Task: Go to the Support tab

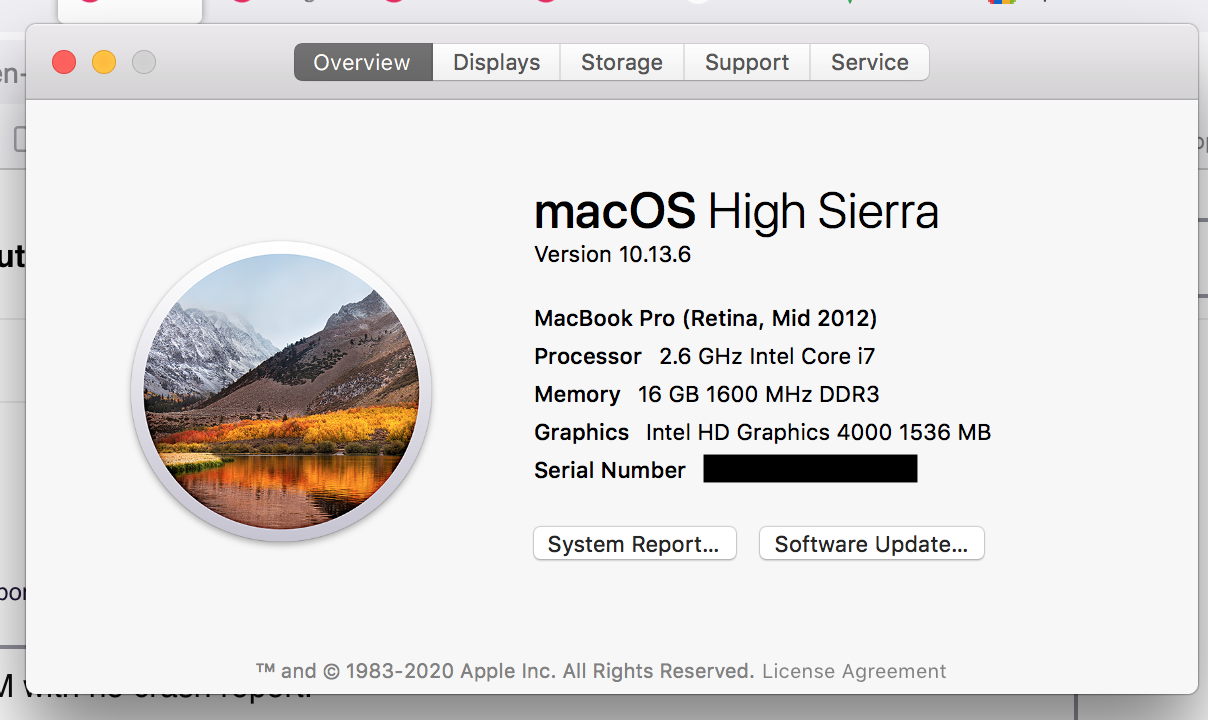Action: [747, 62]
